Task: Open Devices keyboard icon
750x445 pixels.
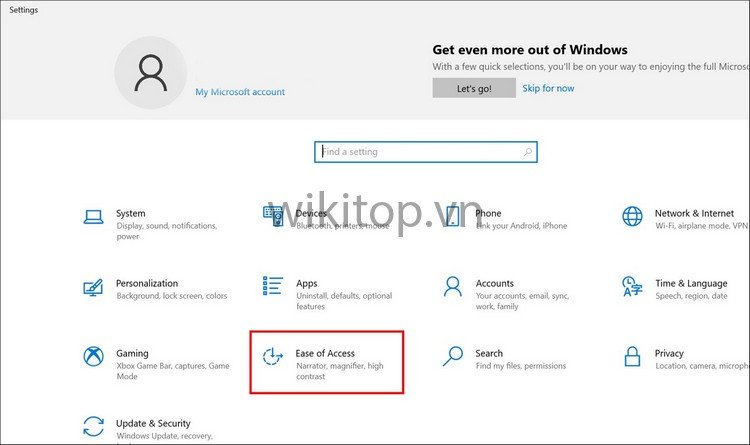Action: 272,216
